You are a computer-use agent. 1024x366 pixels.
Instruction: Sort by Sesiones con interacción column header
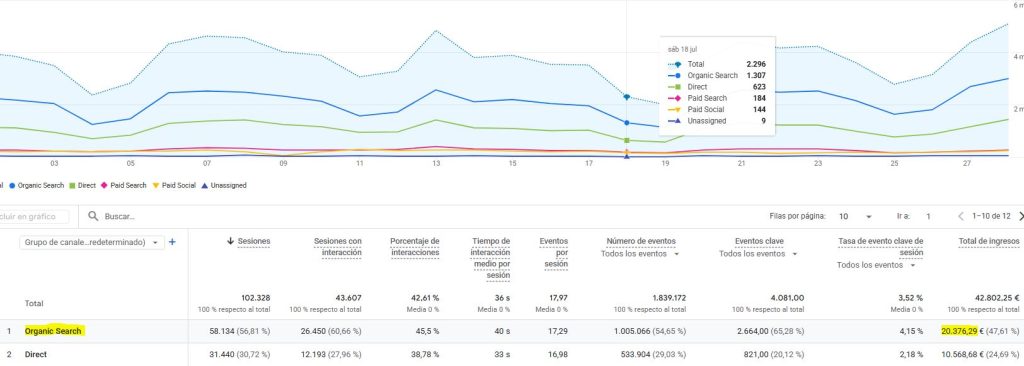[338, 247]
